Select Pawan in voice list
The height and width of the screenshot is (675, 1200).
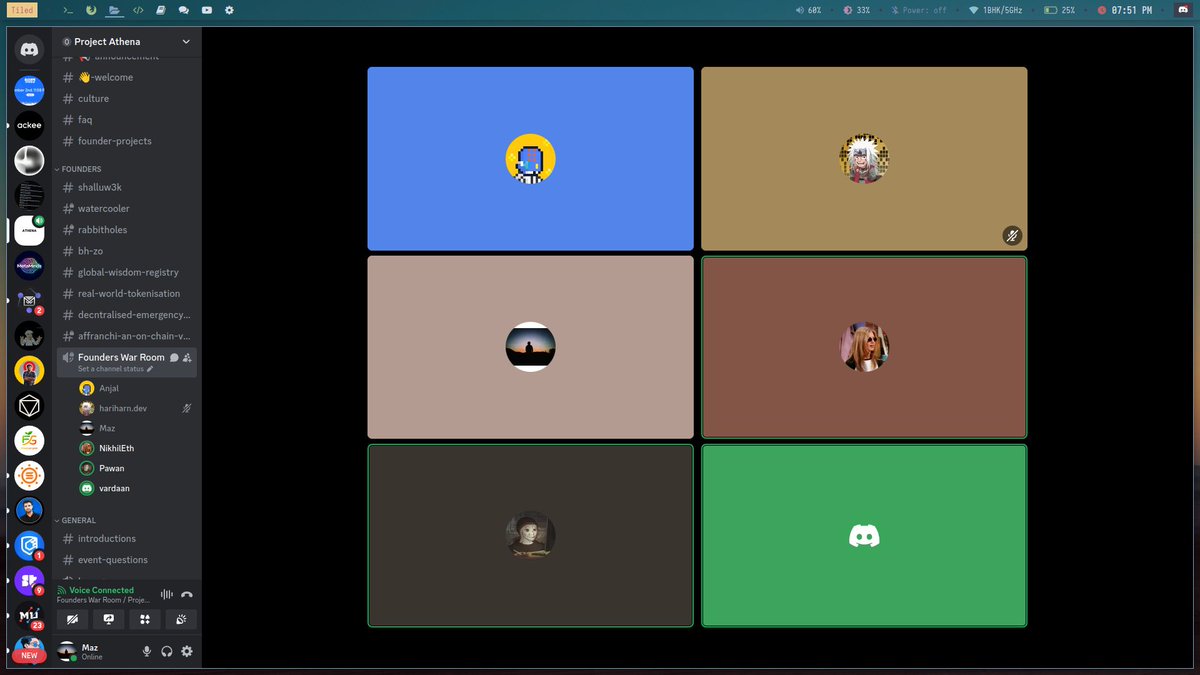[135, 468]
